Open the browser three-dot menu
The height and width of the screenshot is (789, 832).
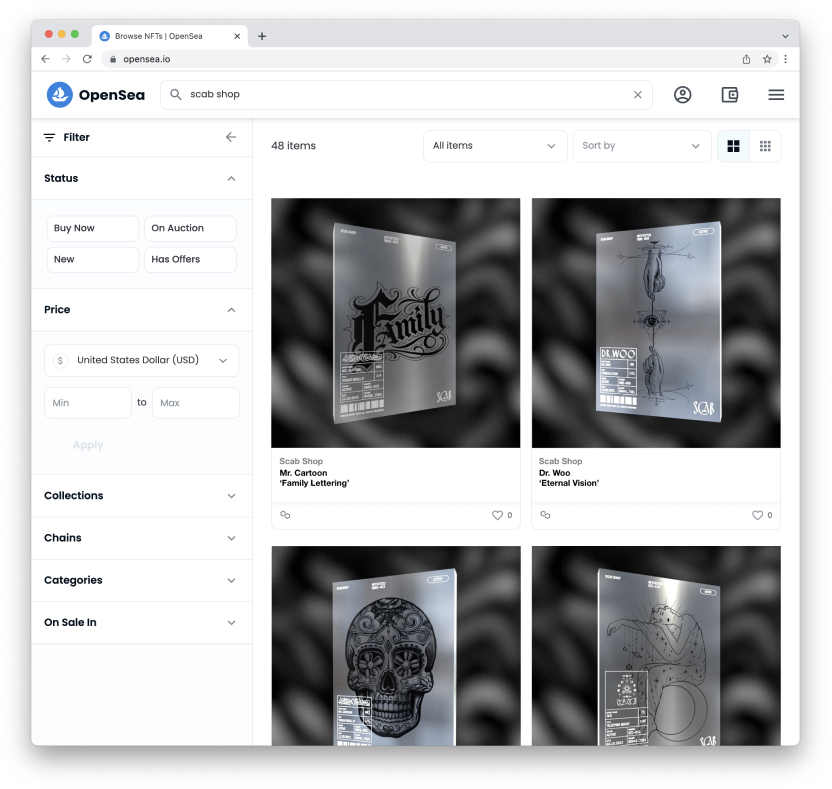tap(785, 59)
